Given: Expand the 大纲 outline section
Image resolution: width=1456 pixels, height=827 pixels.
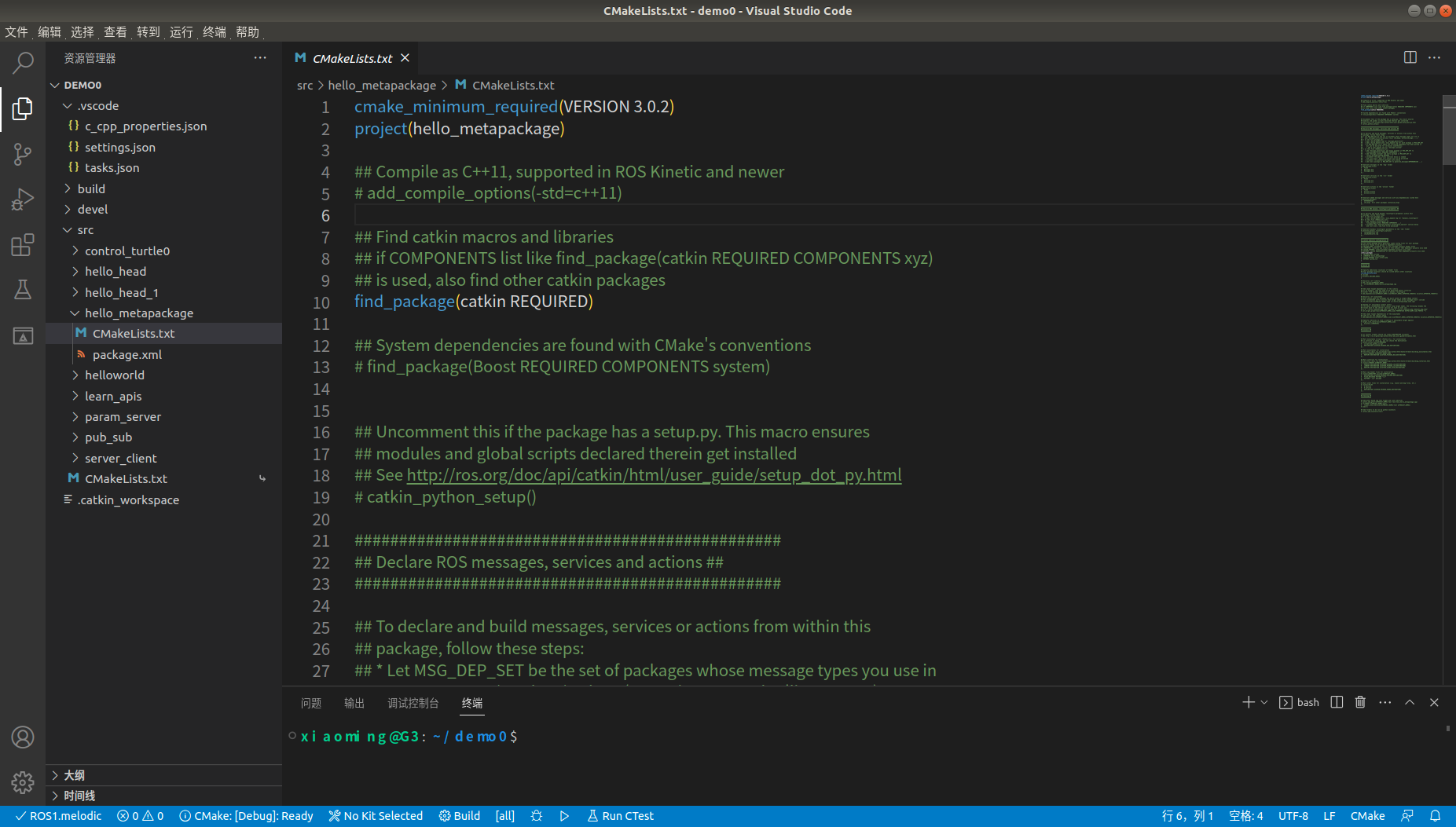Looking at the screenshot, I should click(163, 775).
